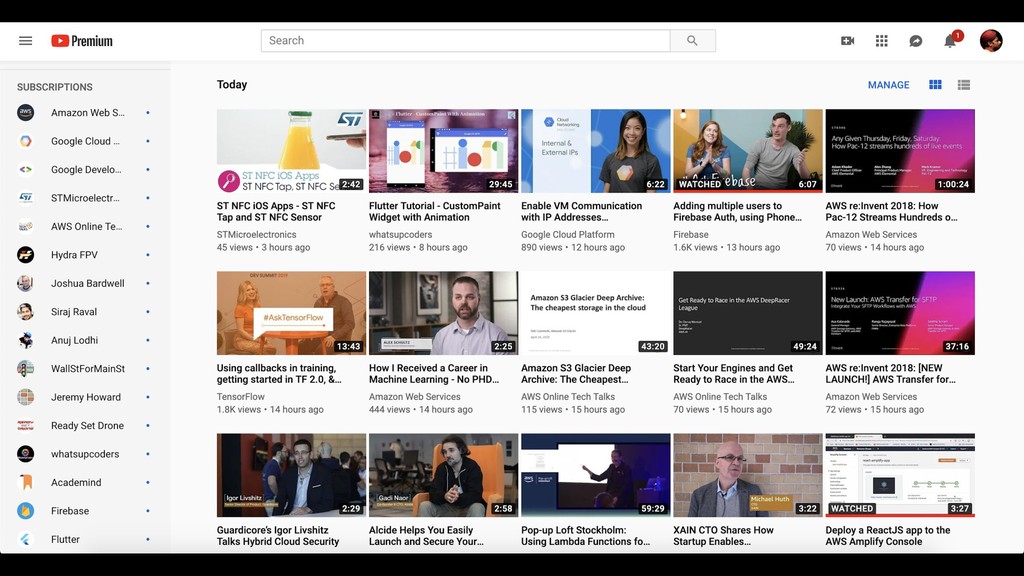Open Google Cloud Platform channel under video
Screen dimensions: 1024x576
[x=568, y=234]
